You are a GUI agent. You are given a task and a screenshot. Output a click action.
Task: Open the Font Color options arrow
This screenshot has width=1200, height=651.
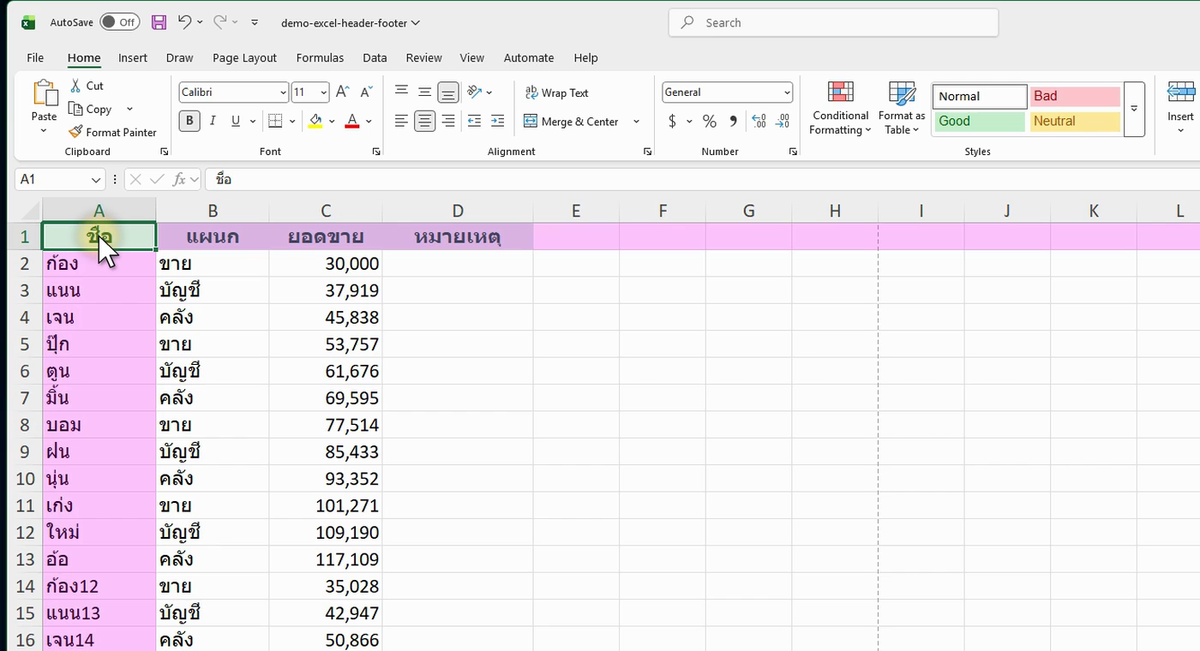[x=369, y=121]
